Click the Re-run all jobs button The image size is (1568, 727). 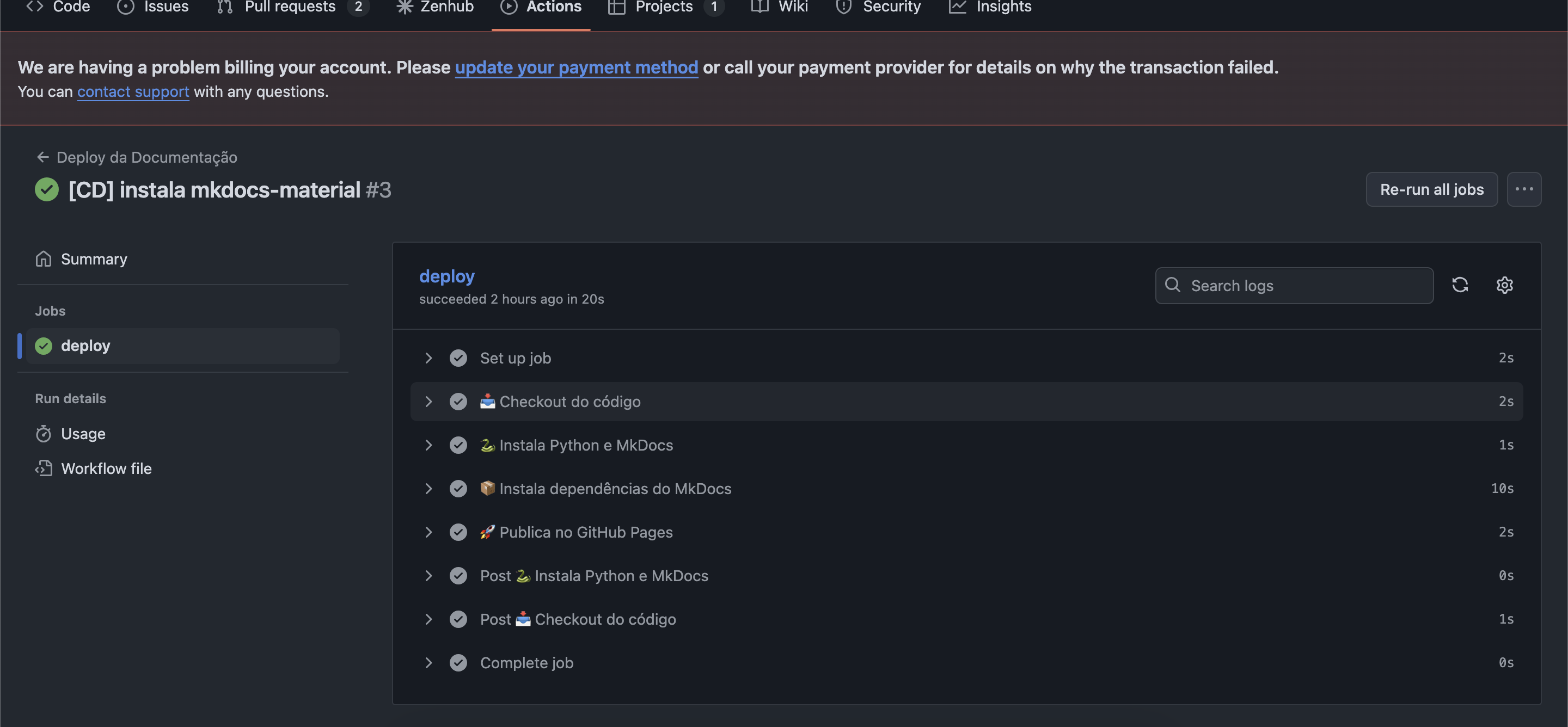click(x=1432, y=189)
